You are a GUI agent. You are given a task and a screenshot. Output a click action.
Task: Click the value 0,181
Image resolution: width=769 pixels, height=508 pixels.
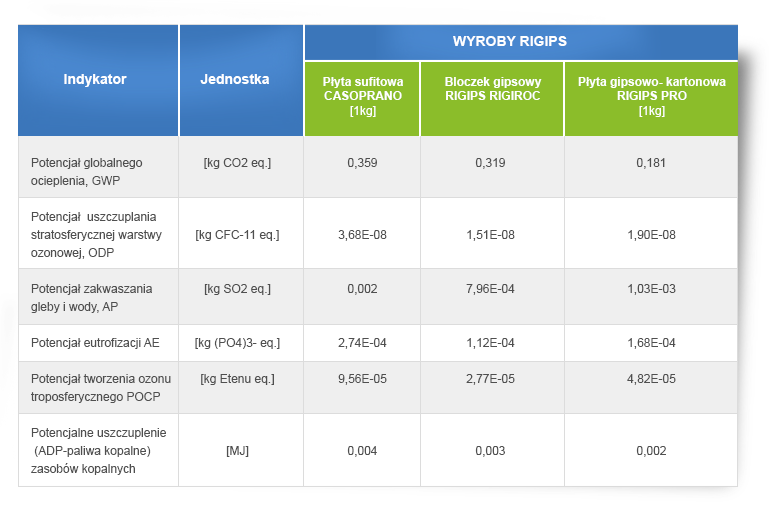point(651,163)
